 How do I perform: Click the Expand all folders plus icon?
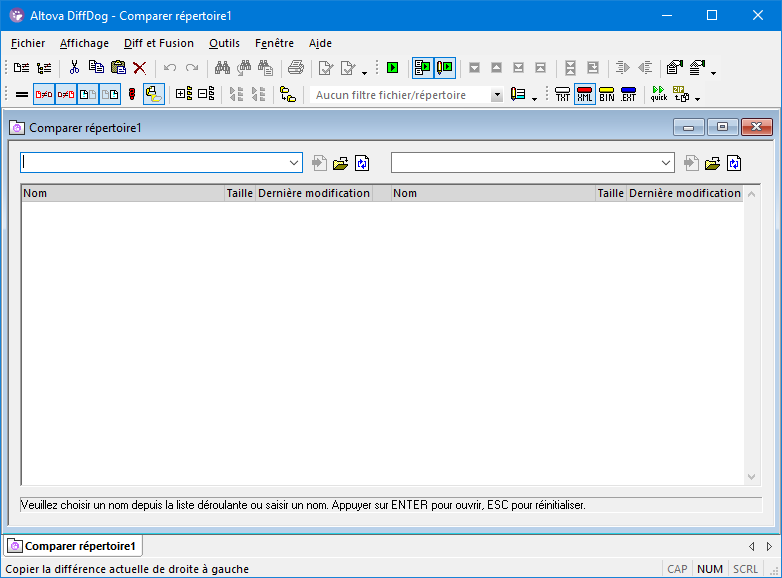[184, 94]
